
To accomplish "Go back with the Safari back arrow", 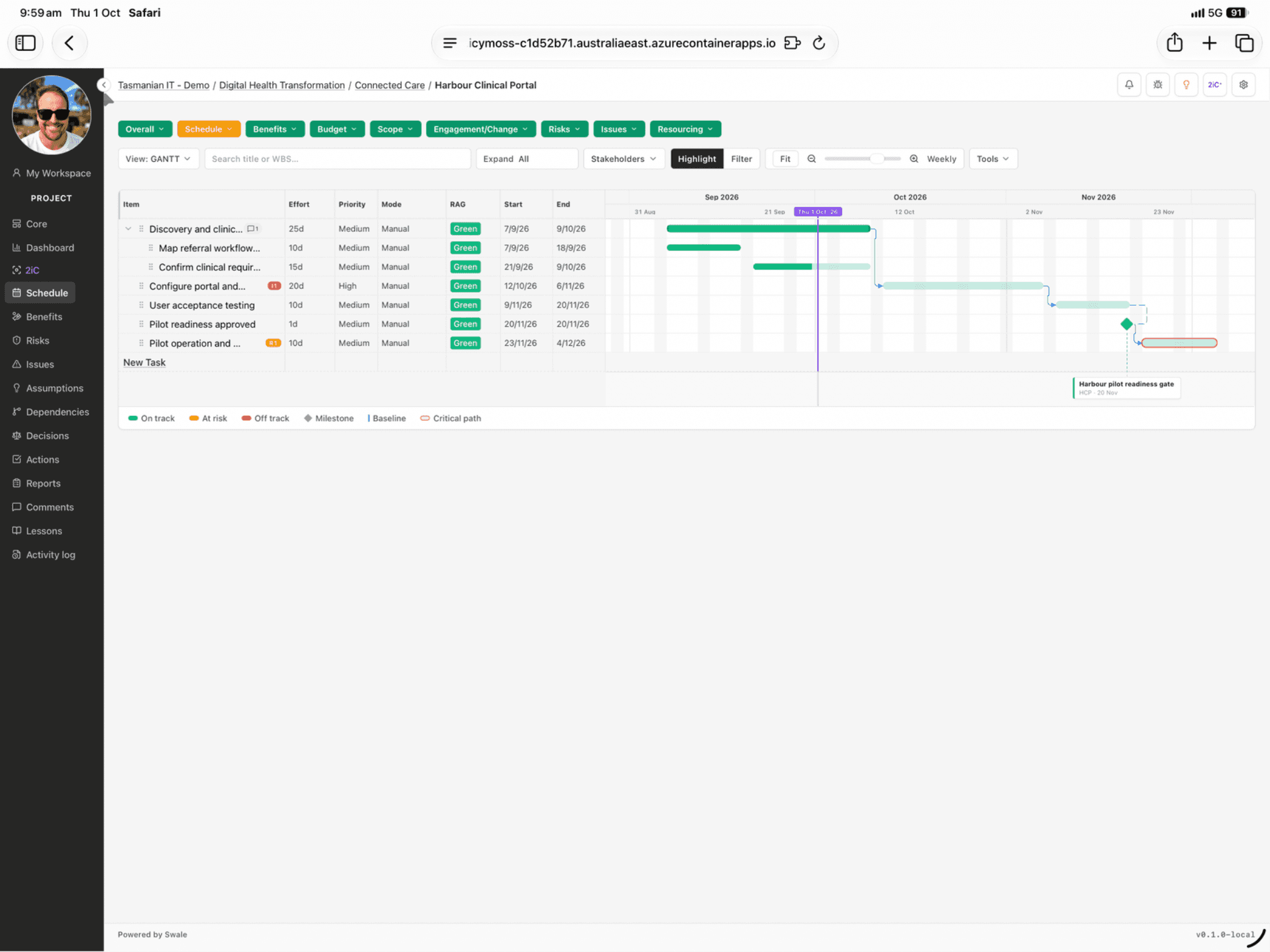I will tap(69, 43).
